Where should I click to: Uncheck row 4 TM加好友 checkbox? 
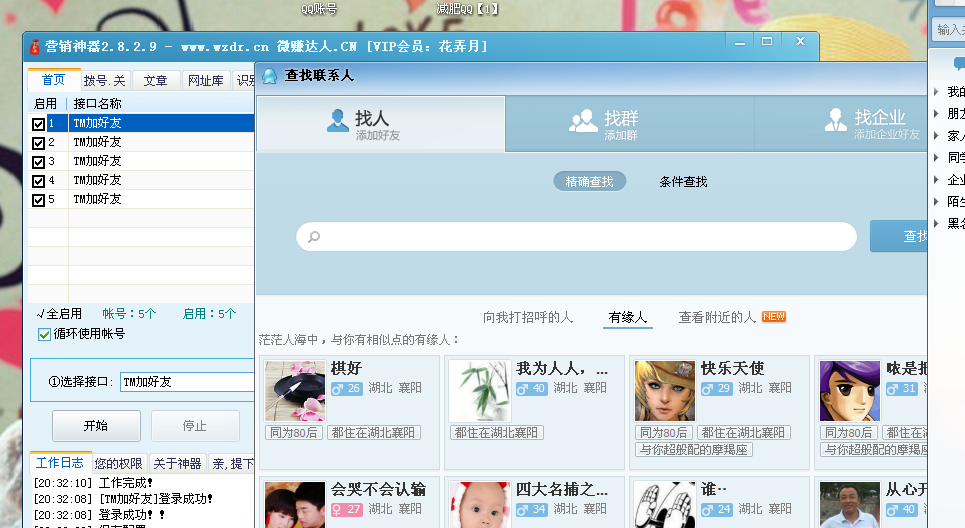[x=38, y=182]
